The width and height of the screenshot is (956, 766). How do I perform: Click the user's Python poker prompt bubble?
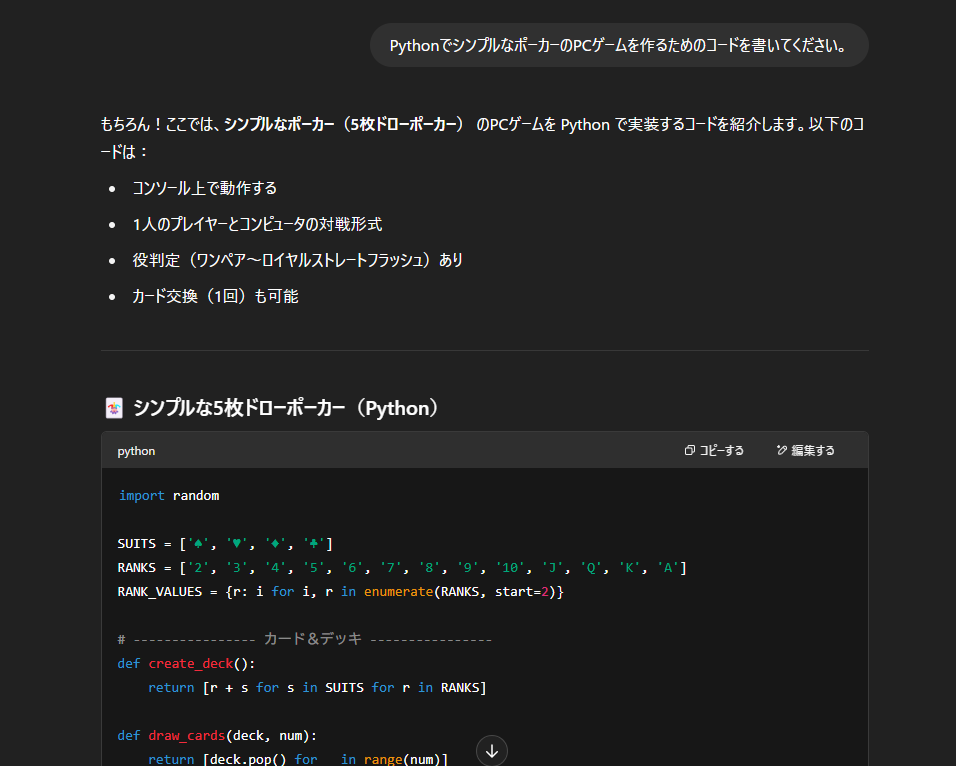pos(618,46)
